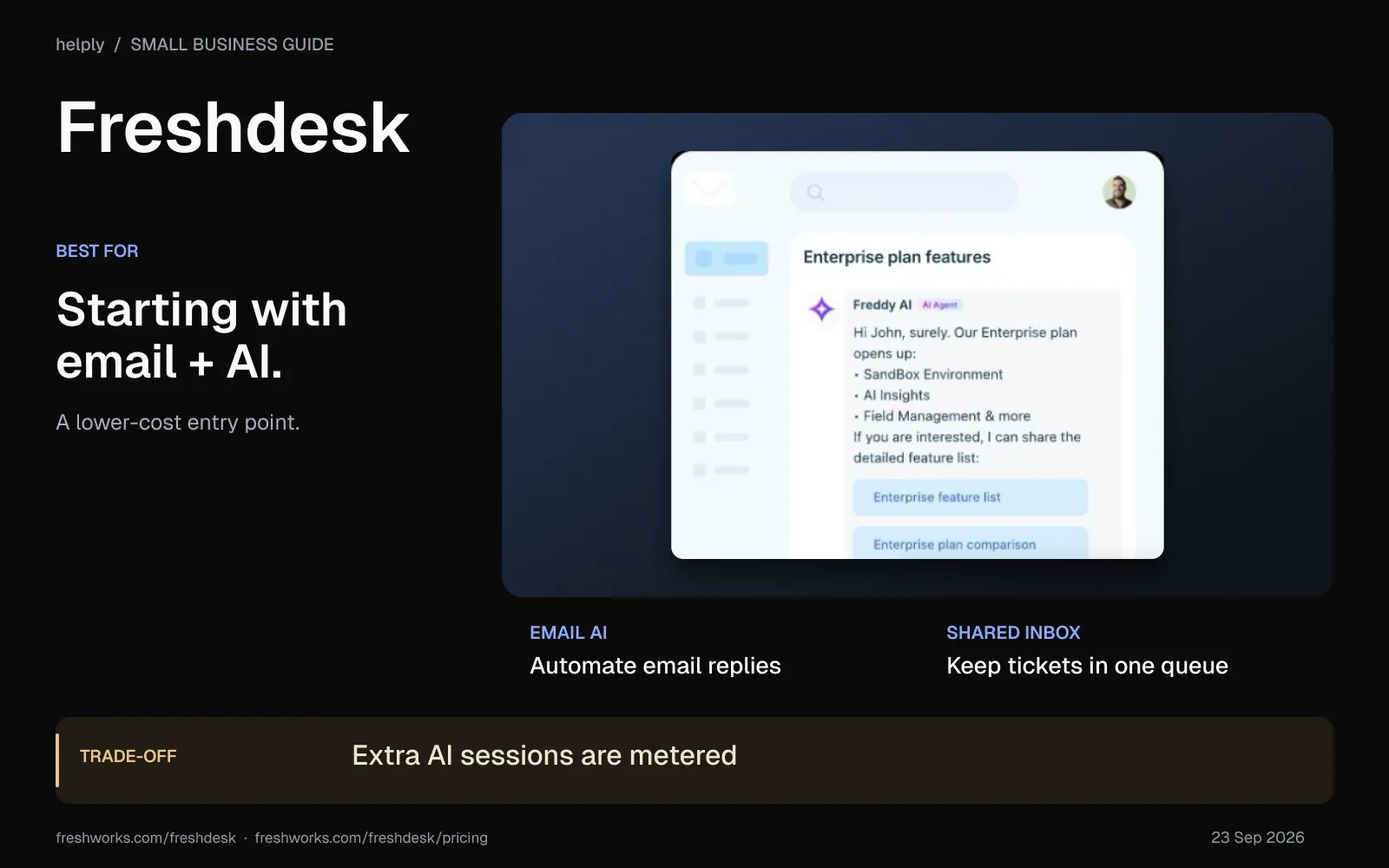Screen dimensions: 1389x868
Task: Click 'Automate email replies' text
Action: tap(655, 666)
